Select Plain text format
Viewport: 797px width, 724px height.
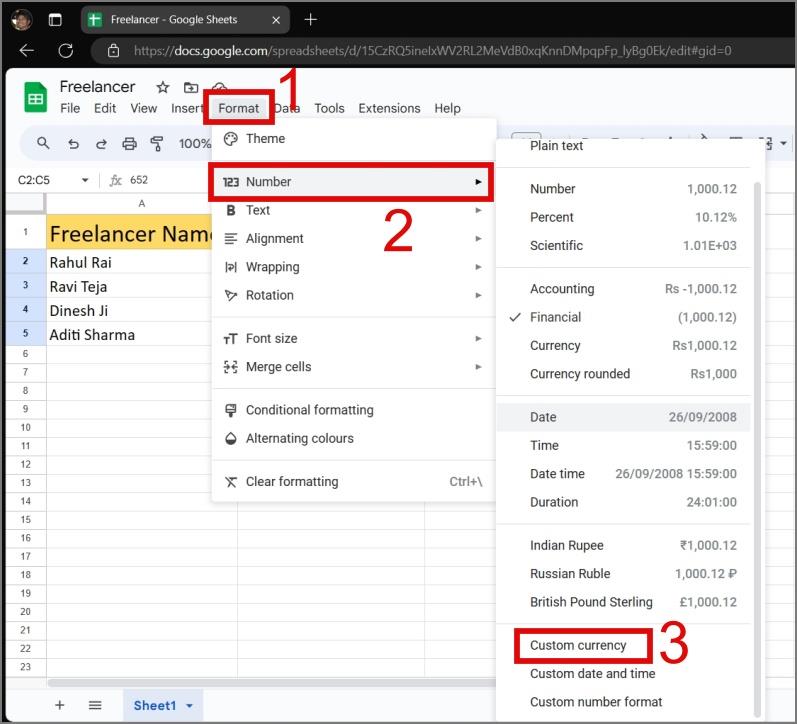tap(623, 146)
